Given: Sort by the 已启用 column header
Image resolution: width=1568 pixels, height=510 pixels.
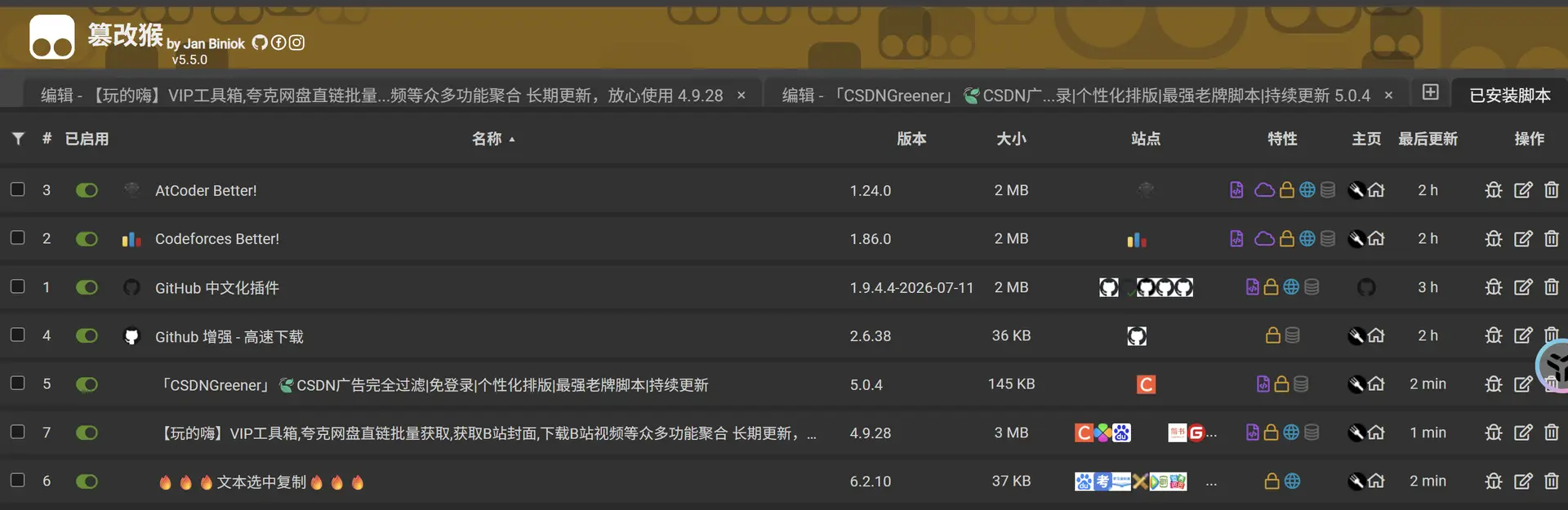Looking at the screenshot, I should point(87,139).
